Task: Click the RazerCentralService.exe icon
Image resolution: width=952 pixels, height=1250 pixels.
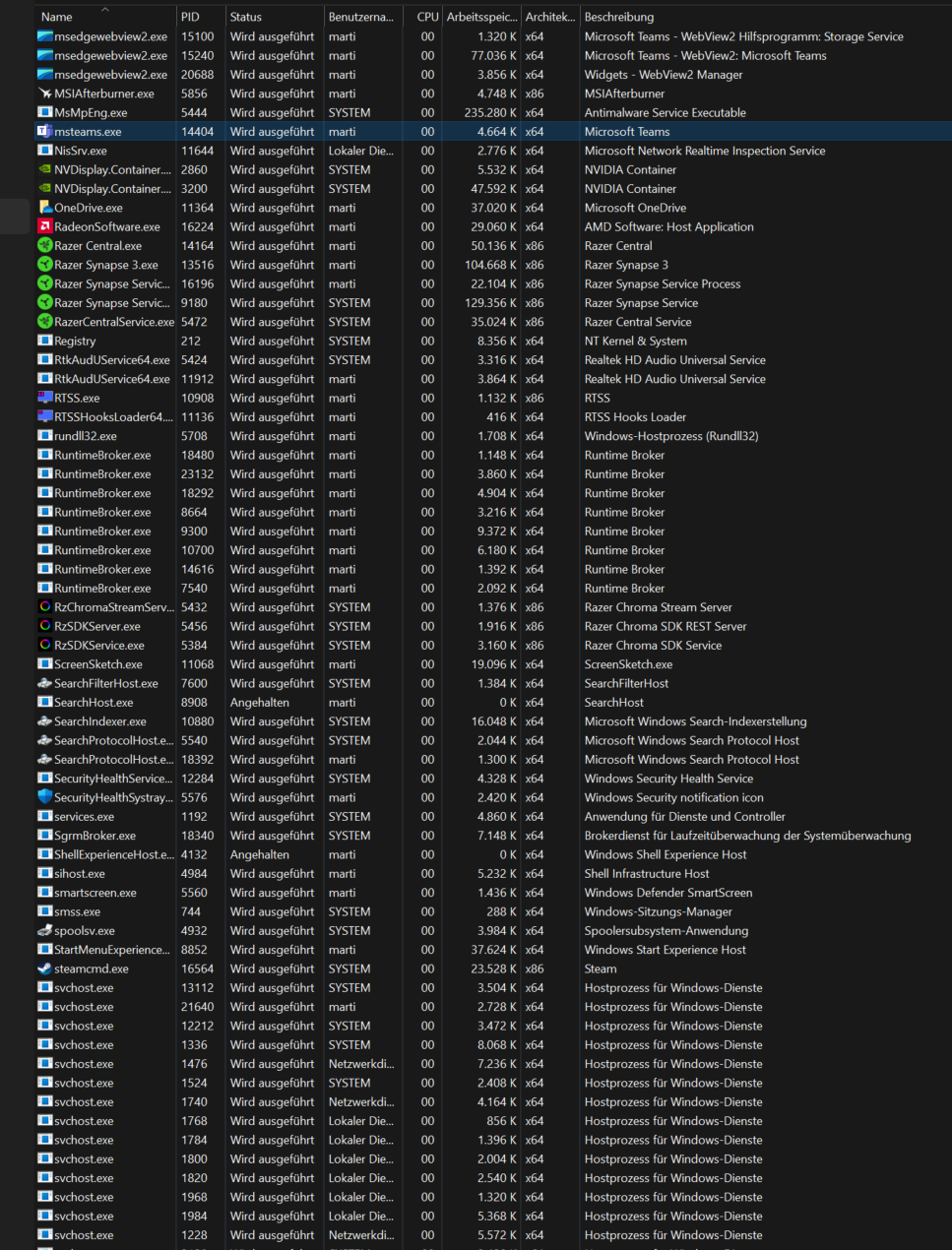Action: [44, 322]
